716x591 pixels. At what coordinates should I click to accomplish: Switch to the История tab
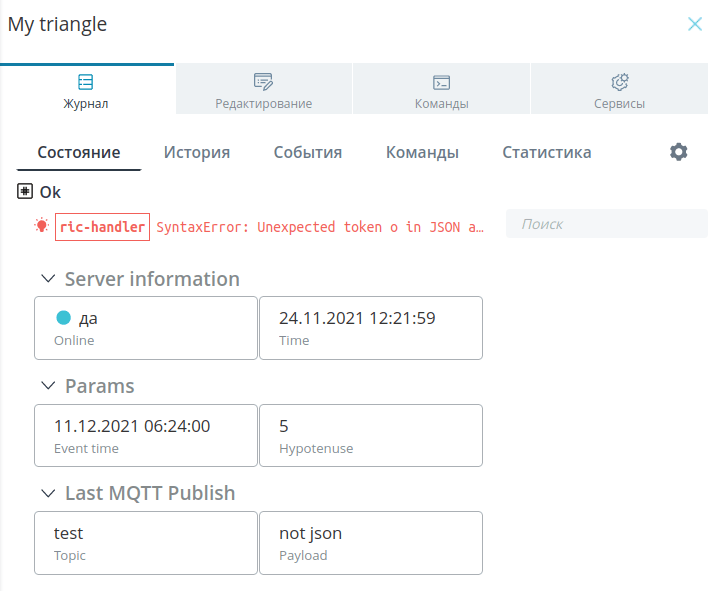(x=197, y=153)
